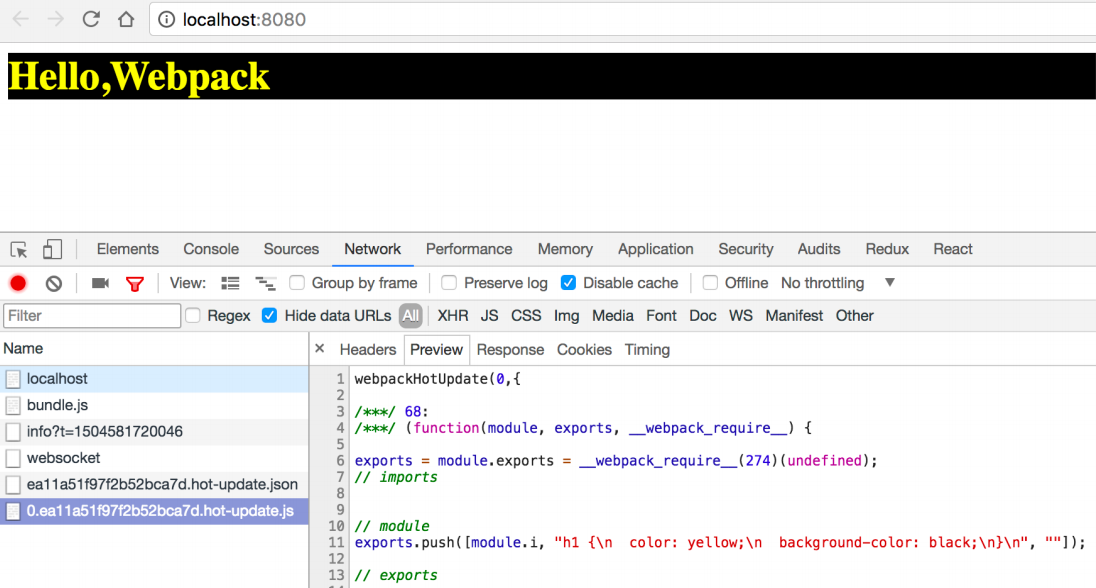Open the Audits panel tab
The image size is (1096, 588).
[819, 249]
